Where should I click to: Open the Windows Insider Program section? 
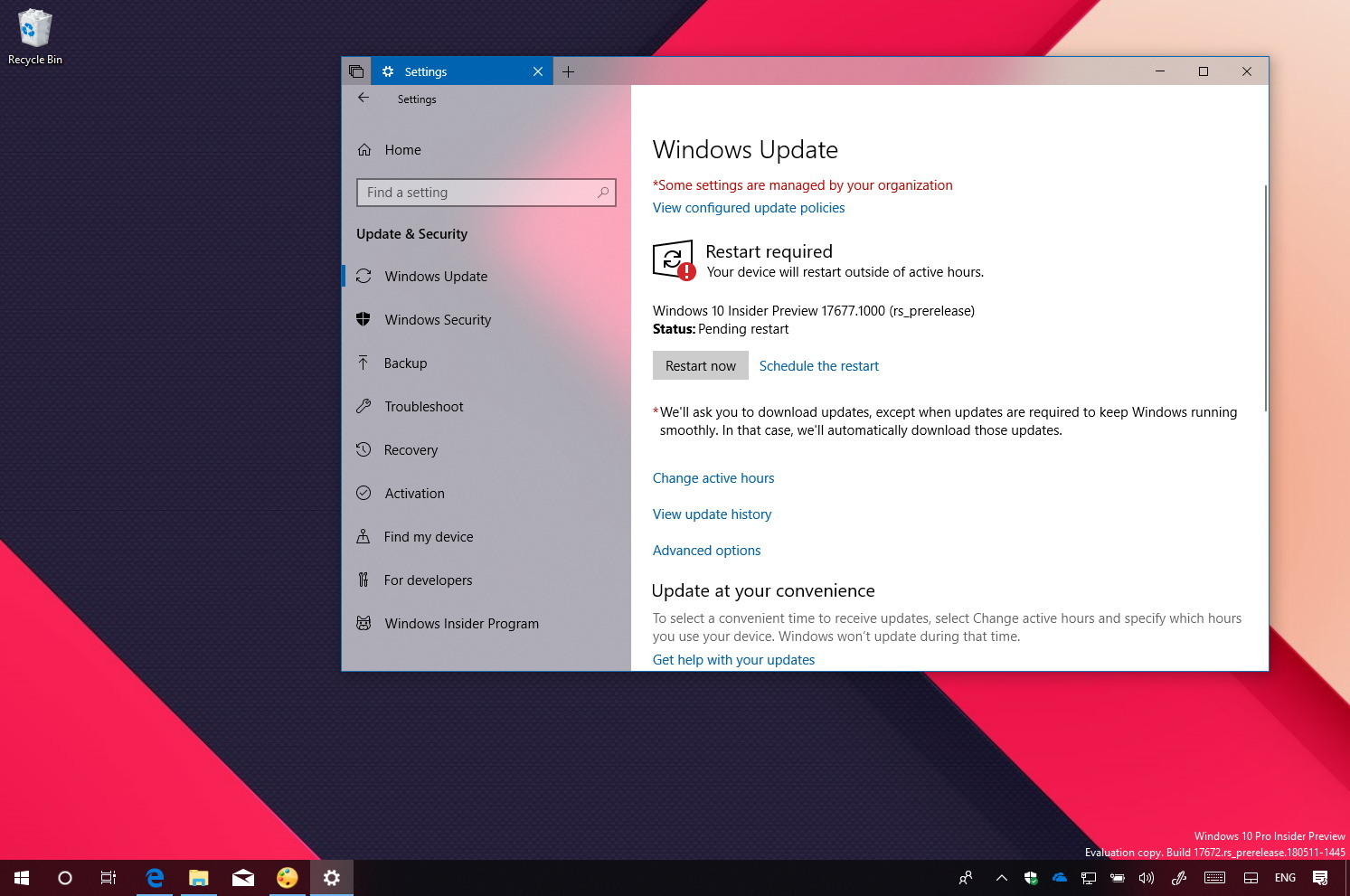461,623
